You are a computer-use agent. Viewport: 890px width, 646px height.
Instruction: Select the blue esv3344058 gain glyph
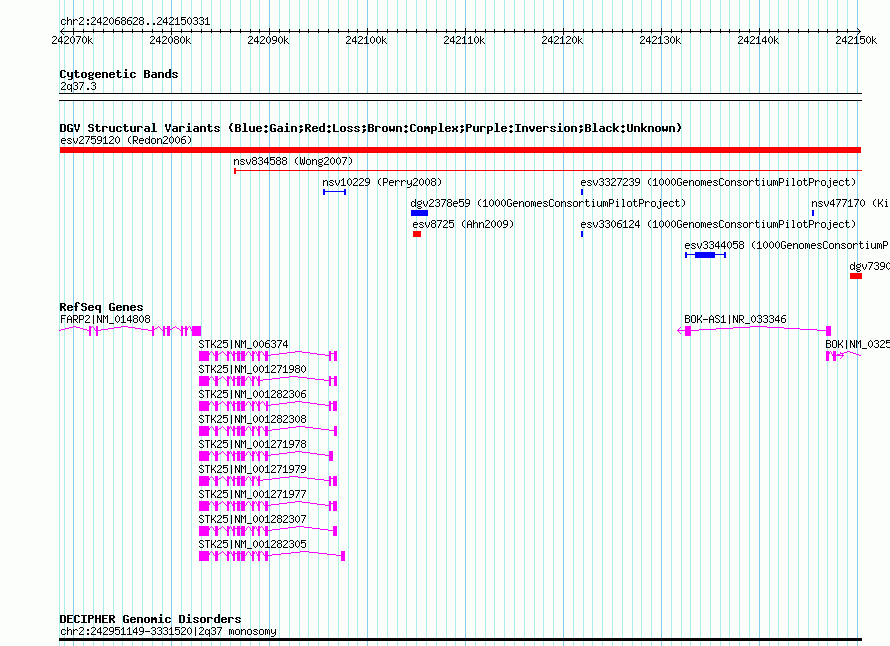tap(706, 255)
